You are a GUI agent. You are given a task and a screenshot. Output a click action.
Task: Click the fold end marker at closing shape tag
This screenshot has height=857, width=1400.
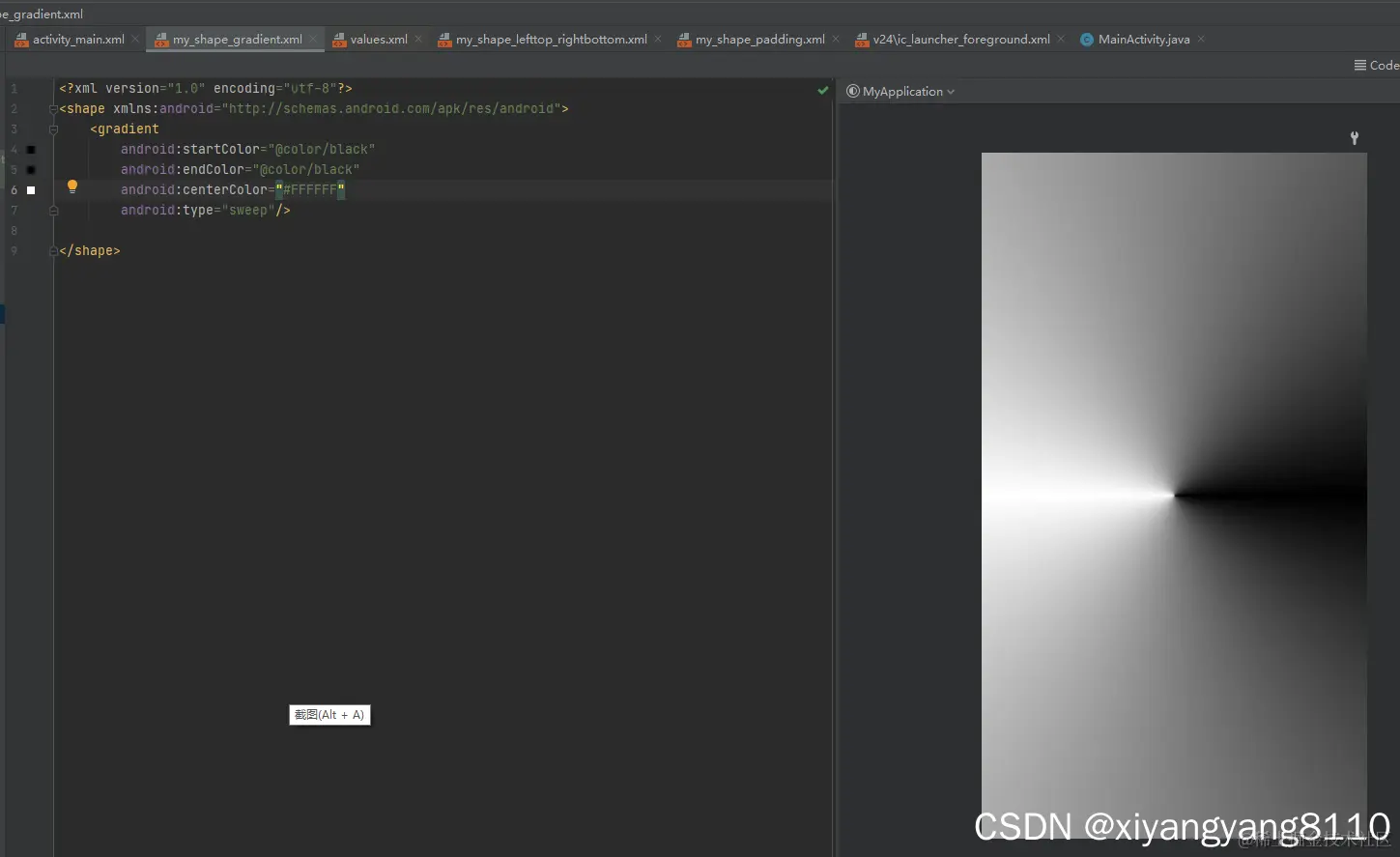click(53, 250)
